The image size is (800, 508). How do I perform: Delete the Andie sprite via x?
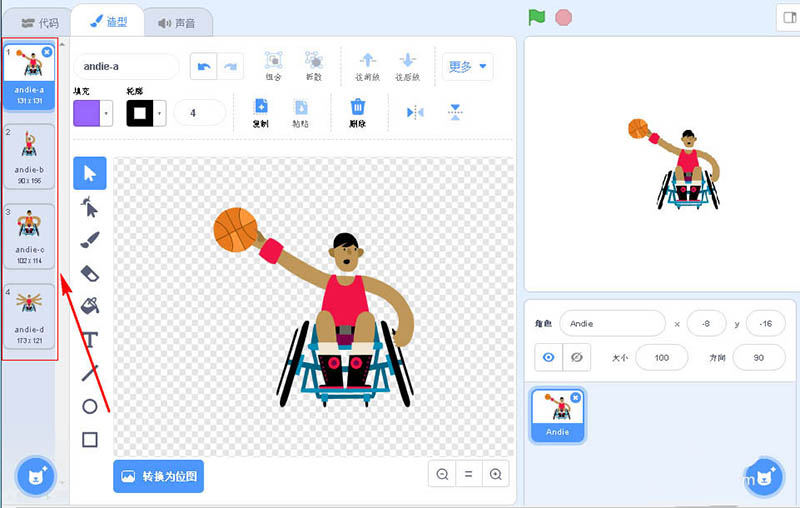pos(576,397)
